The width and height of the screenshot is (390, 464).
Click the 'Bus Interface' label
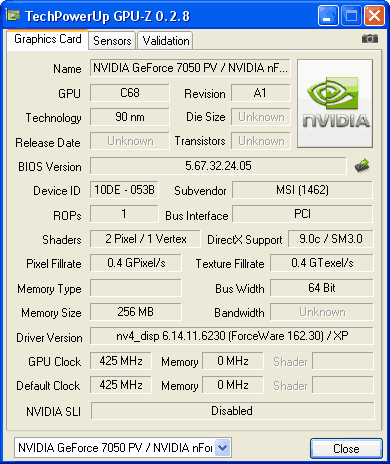click(x=197, y=216)
